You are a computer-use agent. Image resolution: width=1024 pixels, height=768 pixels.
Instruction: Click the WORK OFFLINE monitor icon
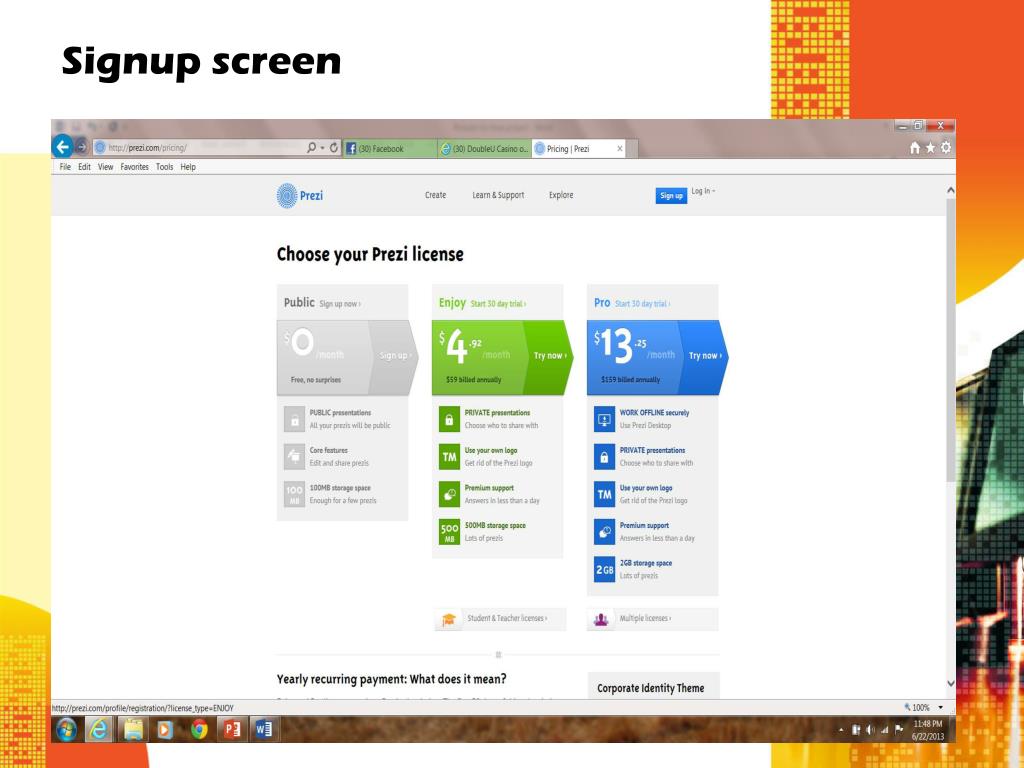click(x=604, y=419)
